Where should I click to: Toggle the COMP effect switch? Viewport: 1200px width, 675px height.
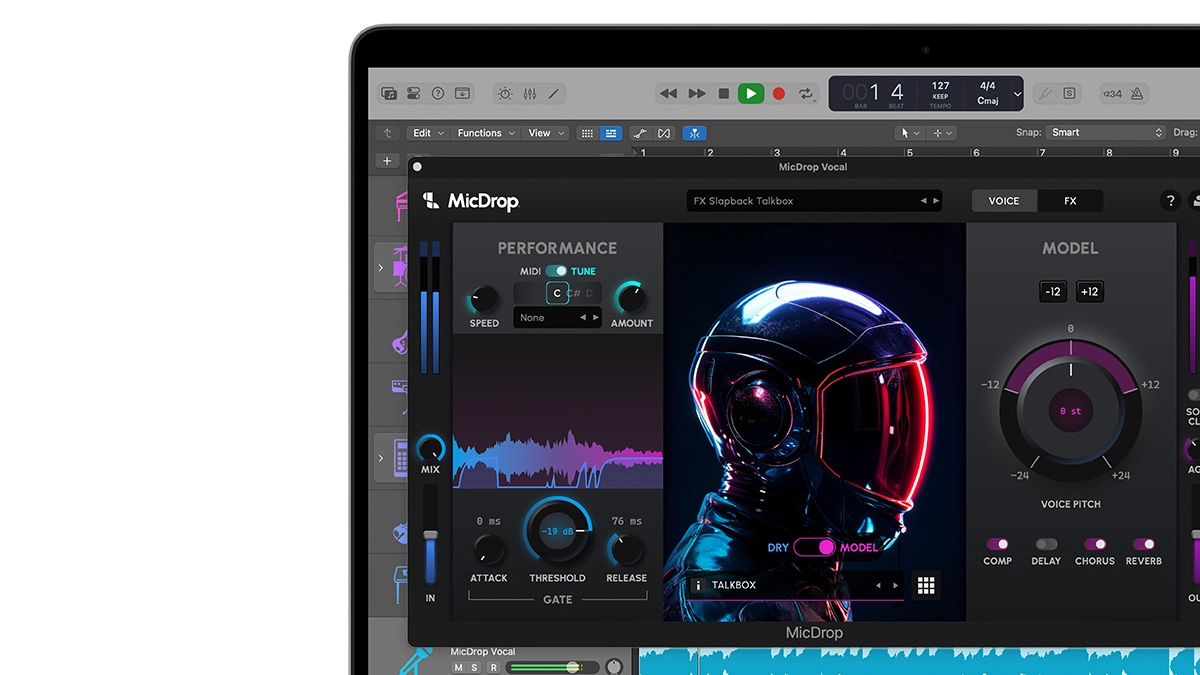(997, 544)
